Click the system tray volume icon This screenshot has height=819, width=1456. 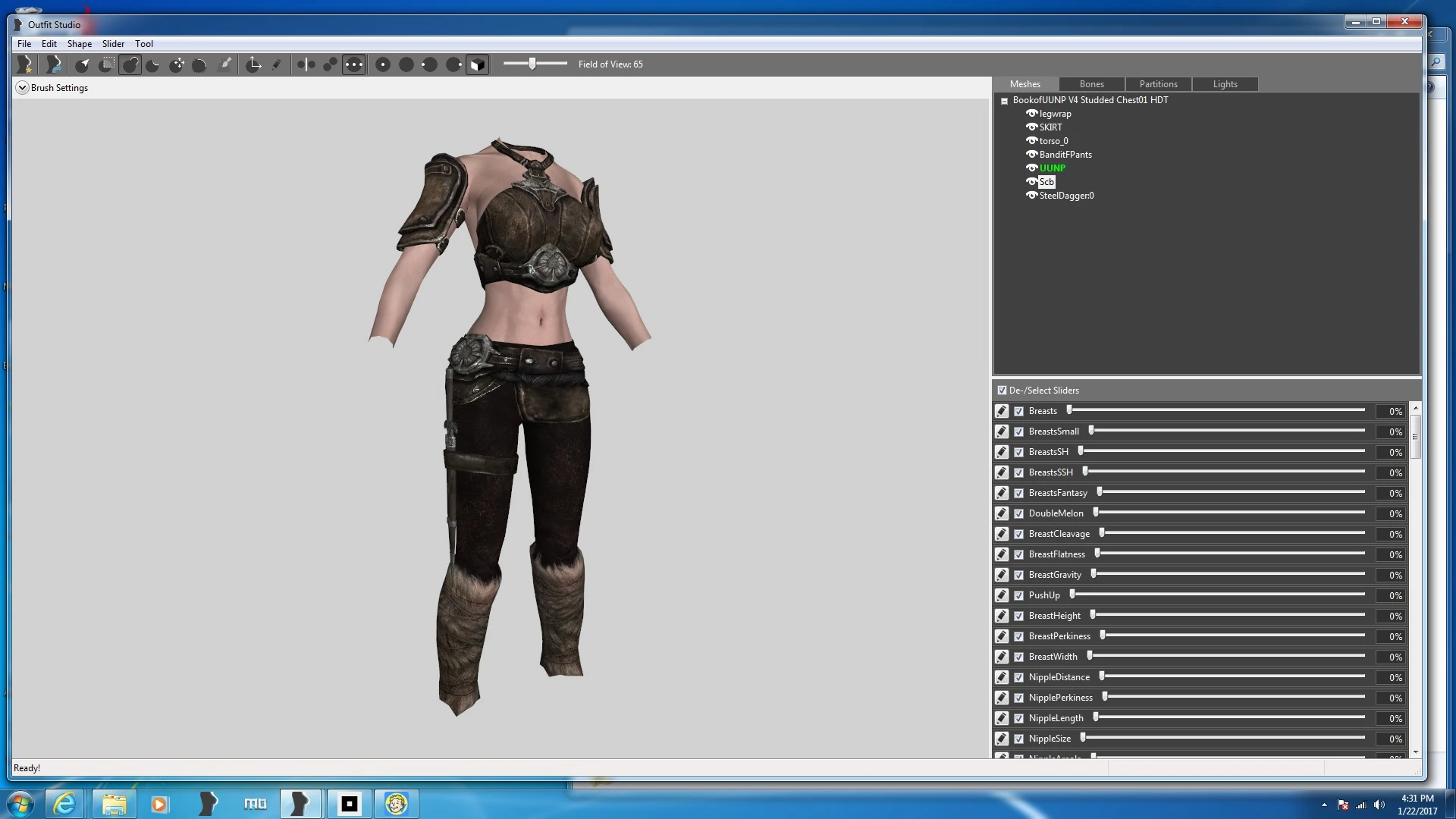1379,805
